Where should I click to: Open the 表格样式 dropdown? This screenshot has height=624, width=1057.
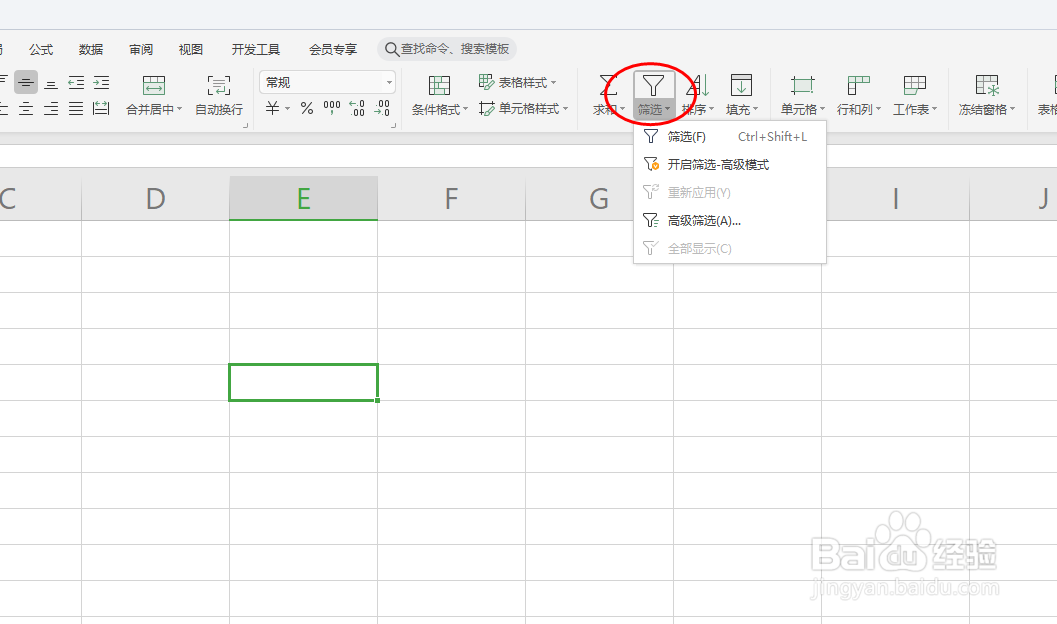(x=518, y=82)
